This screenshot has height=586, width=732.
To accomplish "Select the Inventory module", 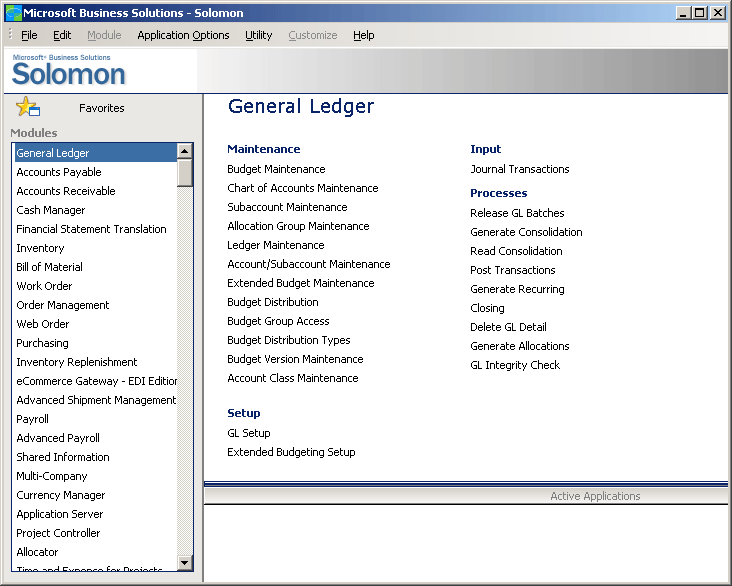I will pos(95,248).
